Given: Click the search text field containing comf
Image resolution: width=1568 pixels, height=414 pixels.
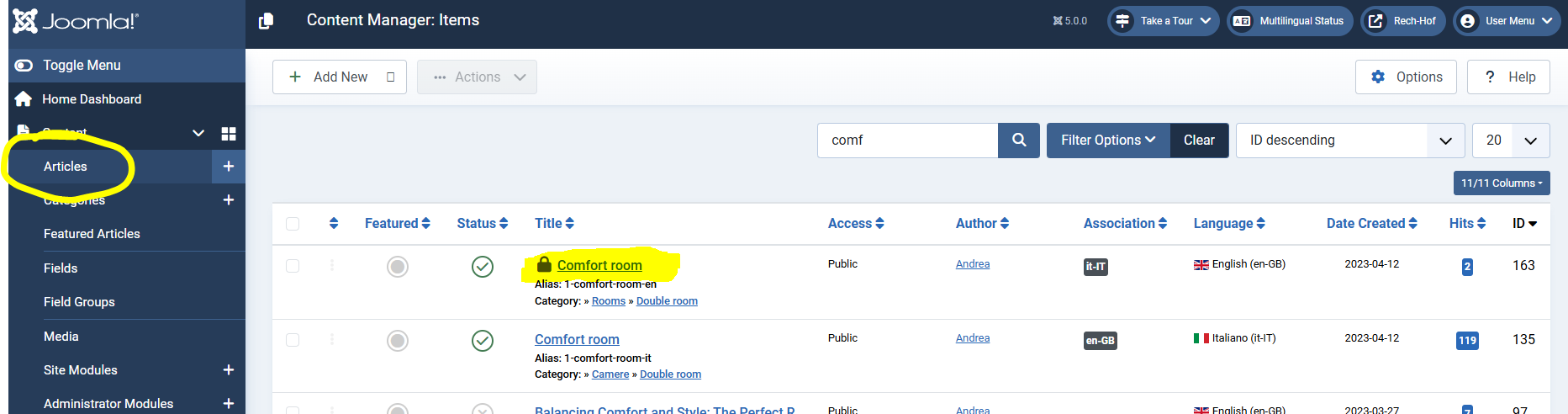Looking at the screenshot, I should (x=907, y=141).
